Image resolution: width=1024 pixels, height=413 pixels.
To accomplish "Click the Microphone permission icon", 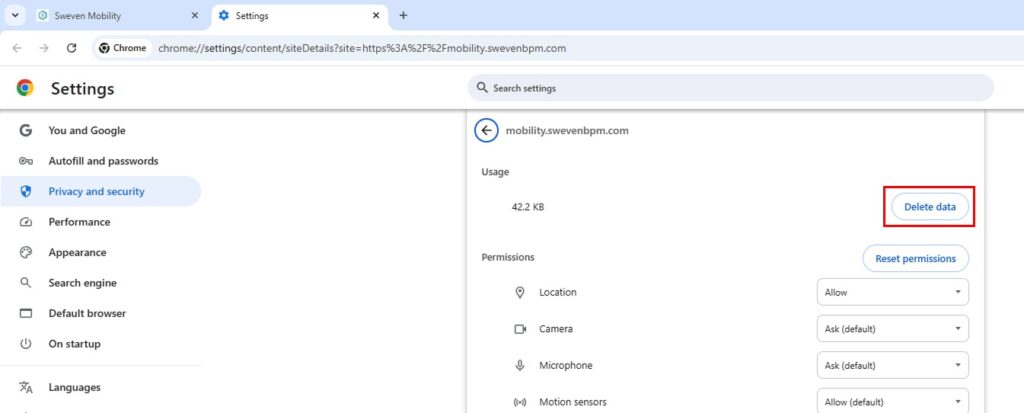I will (520, 365).
